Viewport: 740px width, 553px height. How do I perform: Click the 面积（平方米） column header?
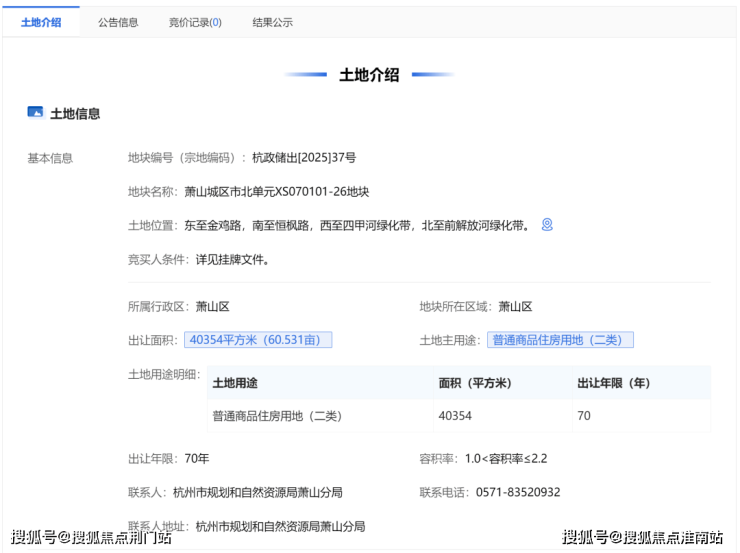click(475, 383)
